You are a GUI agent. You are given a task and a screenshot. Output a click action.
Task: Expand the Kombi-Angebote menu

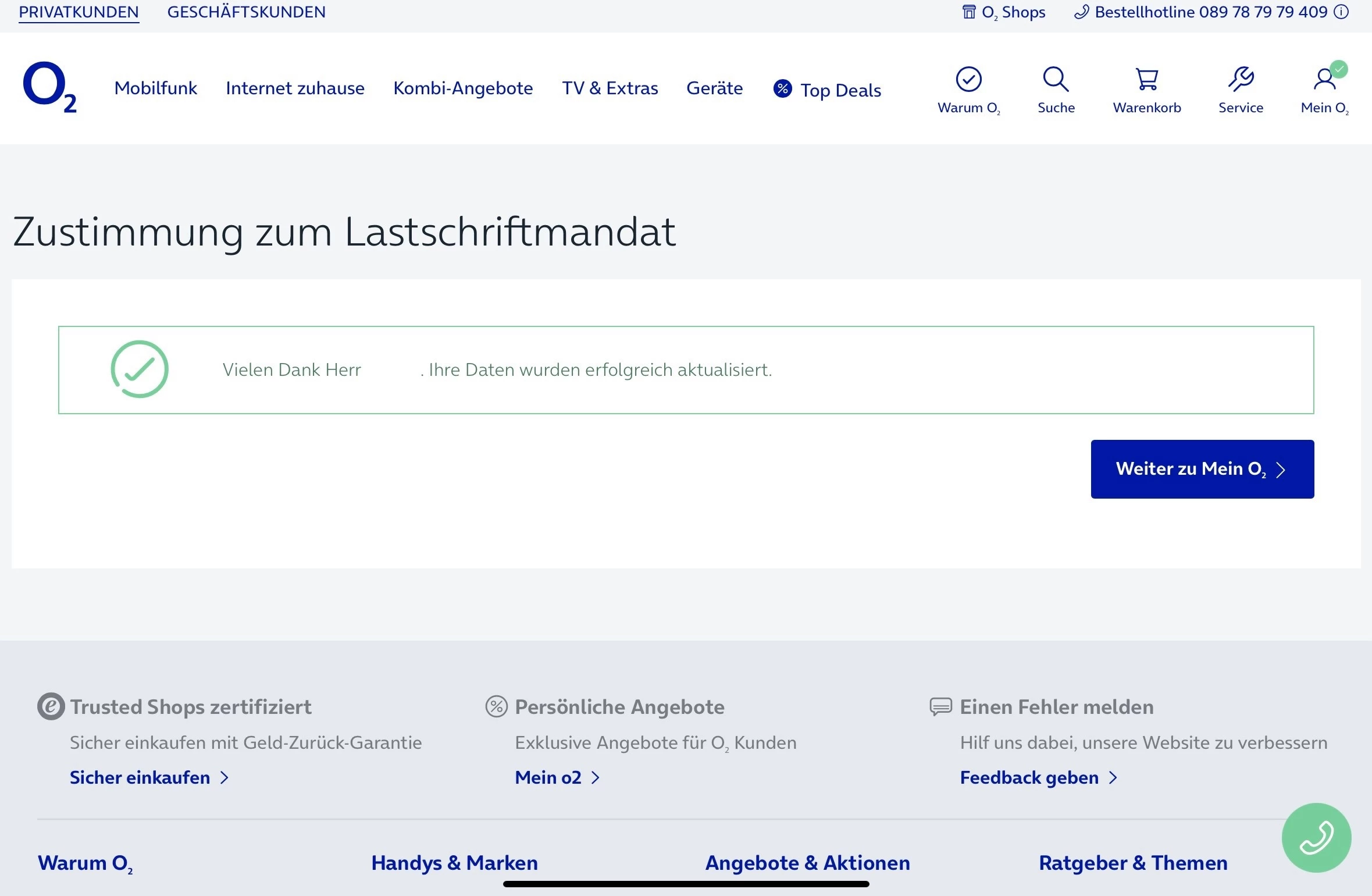coord(463,88)
